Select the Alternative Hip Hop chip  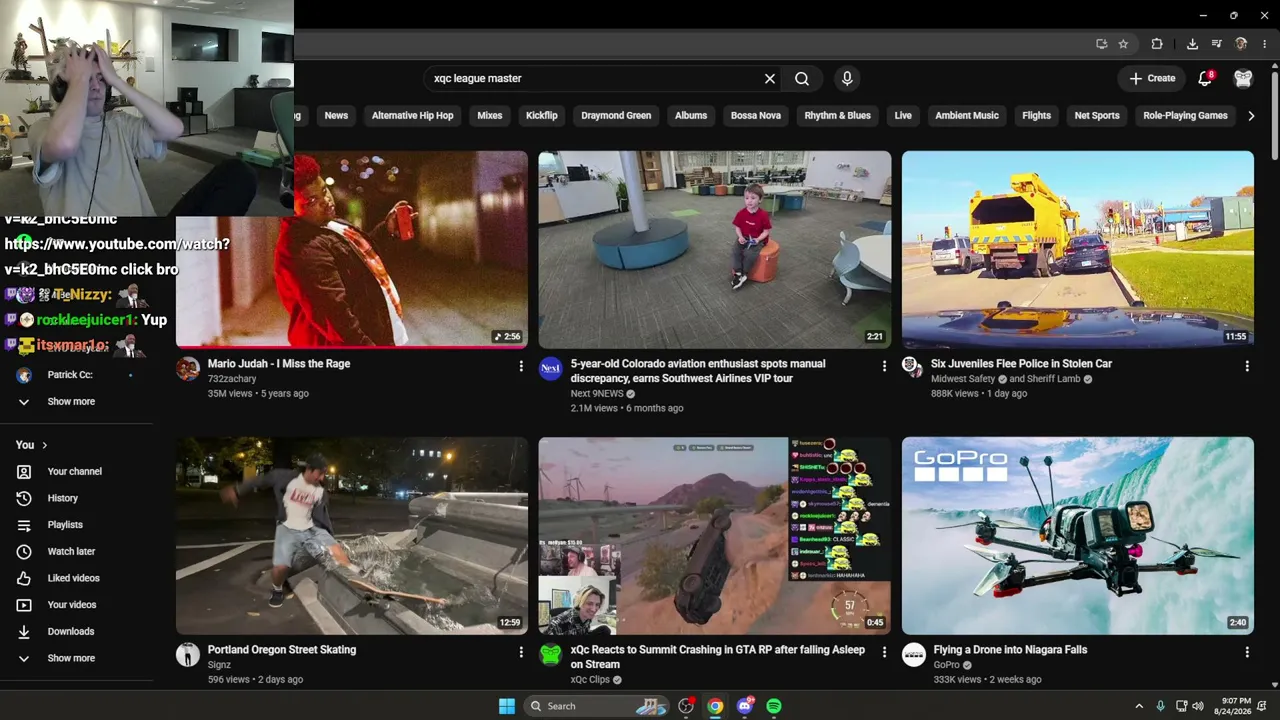coord(412,116)
